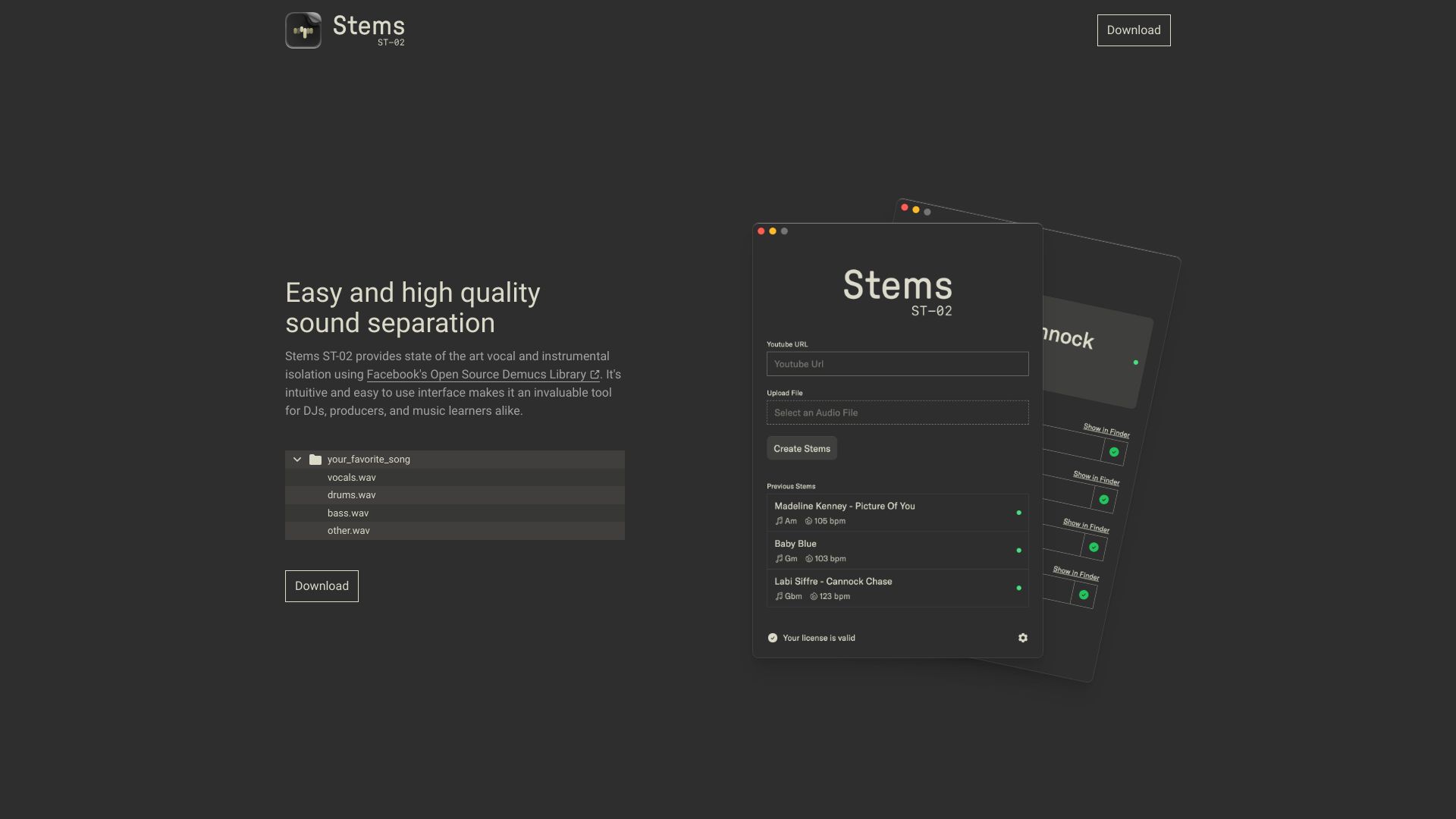Click the Youtube URL input field
Screen dimensions: 1456x819
coord(897,364)
